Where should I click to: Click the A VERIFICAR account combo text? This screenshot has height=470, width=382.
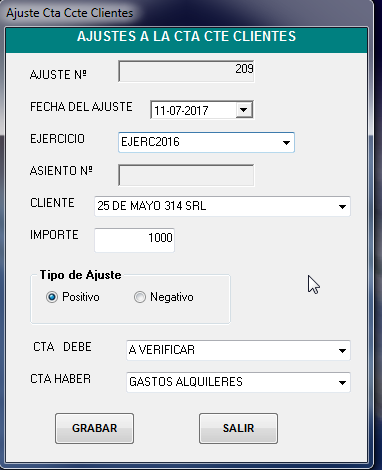(162, 350)
